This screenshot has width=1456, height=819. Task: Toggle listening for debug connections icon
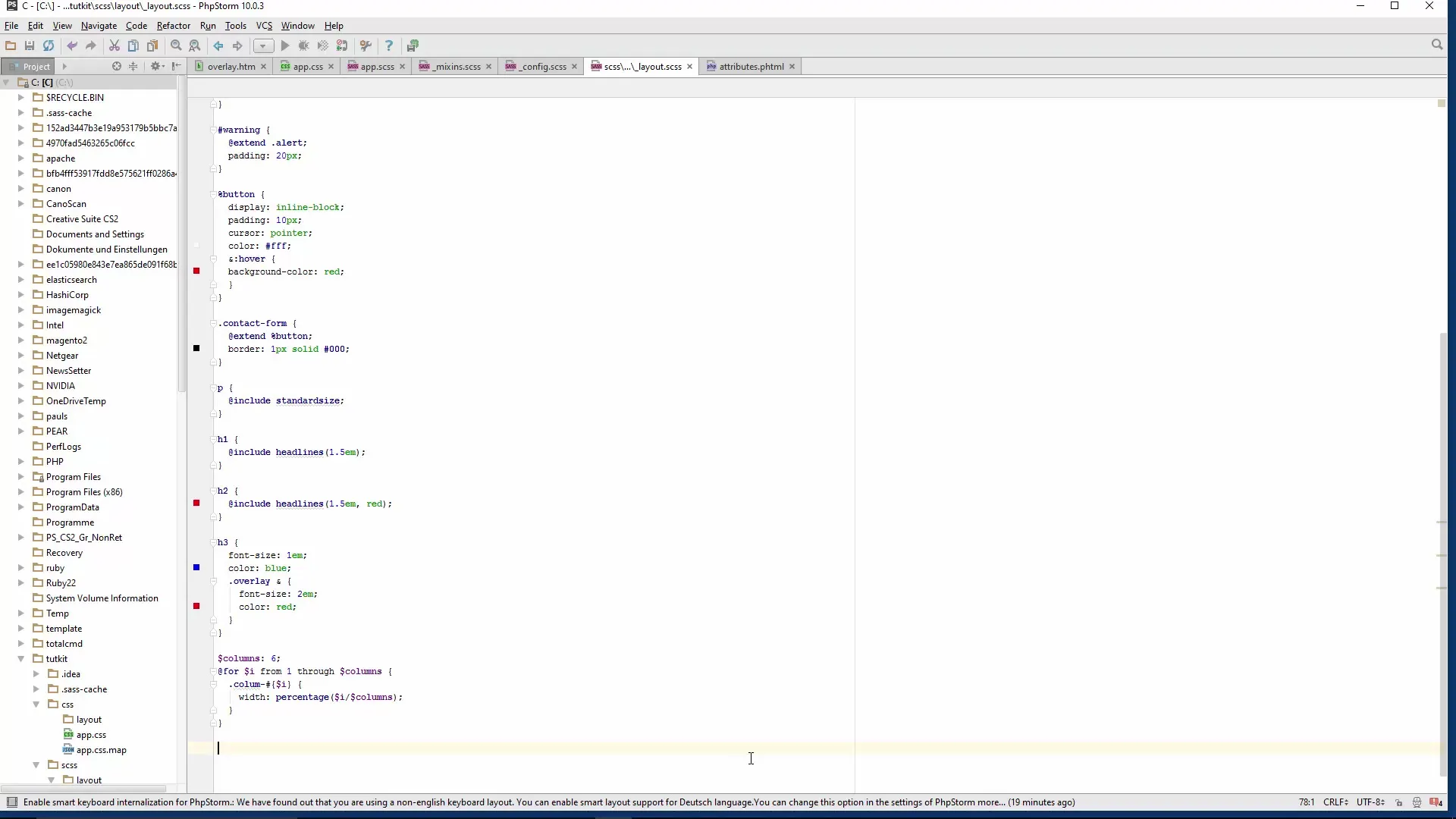pos(342,45)
